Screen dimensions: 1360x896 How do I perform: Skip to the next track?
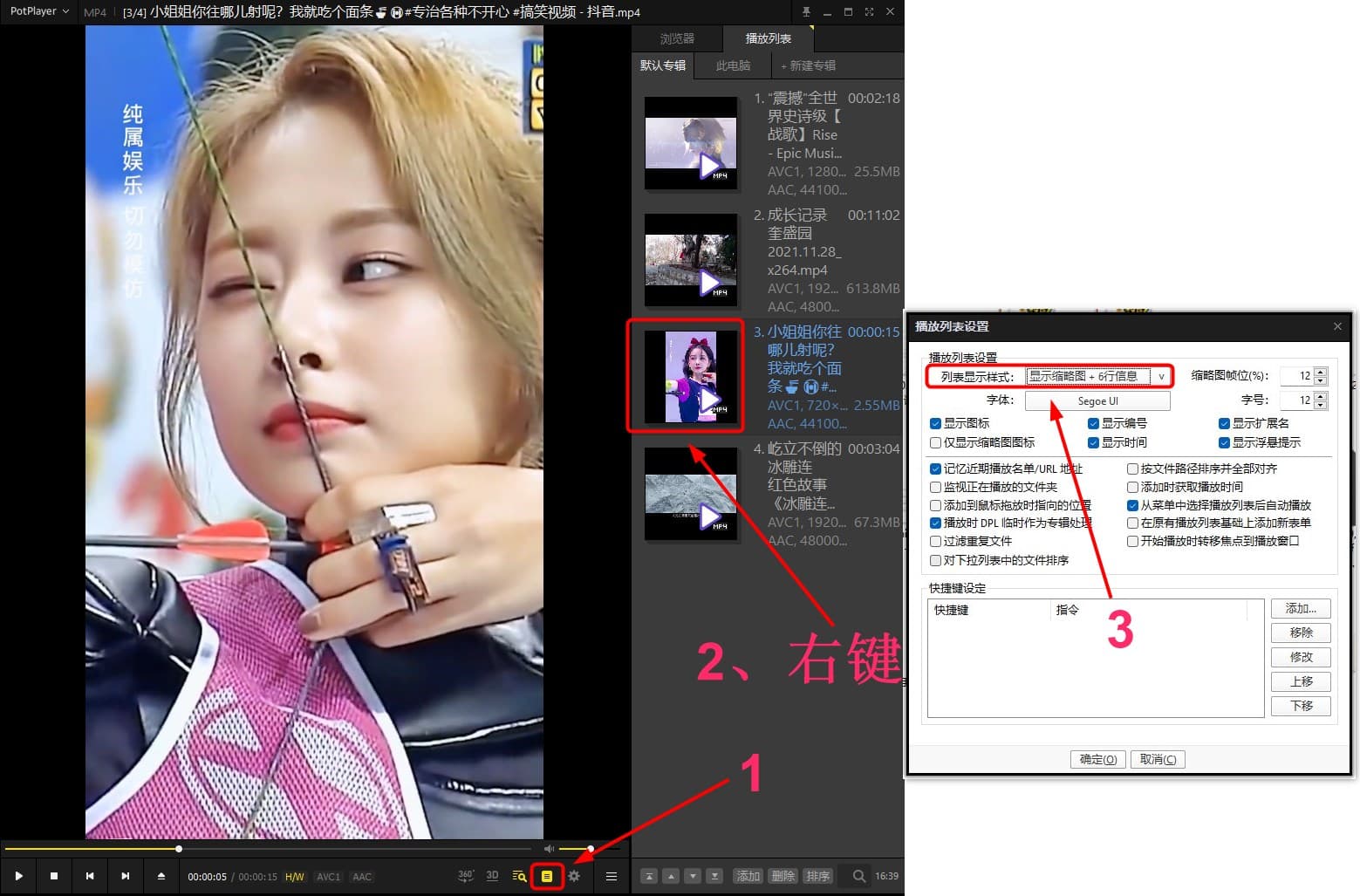(125, 876)
